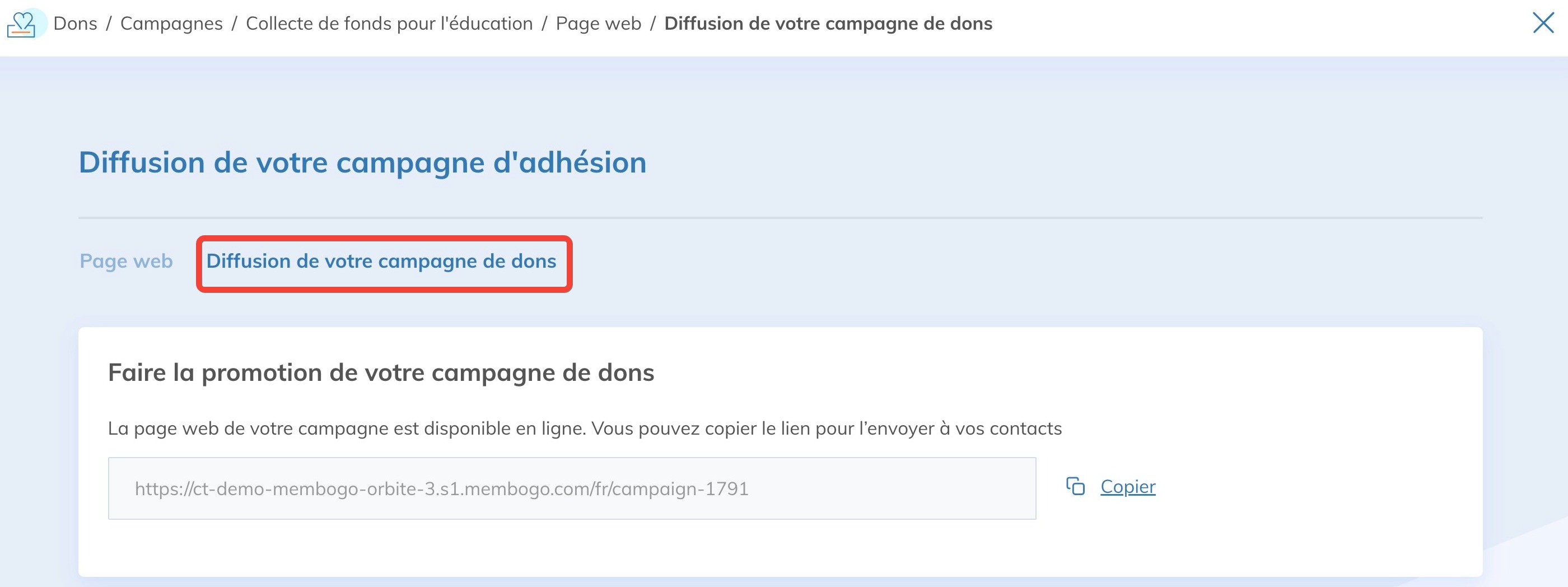Image resolution: width=1568 pixels, height=587 pixels.
Task: Click the slash separator after Campagnes
Action: 235,23
